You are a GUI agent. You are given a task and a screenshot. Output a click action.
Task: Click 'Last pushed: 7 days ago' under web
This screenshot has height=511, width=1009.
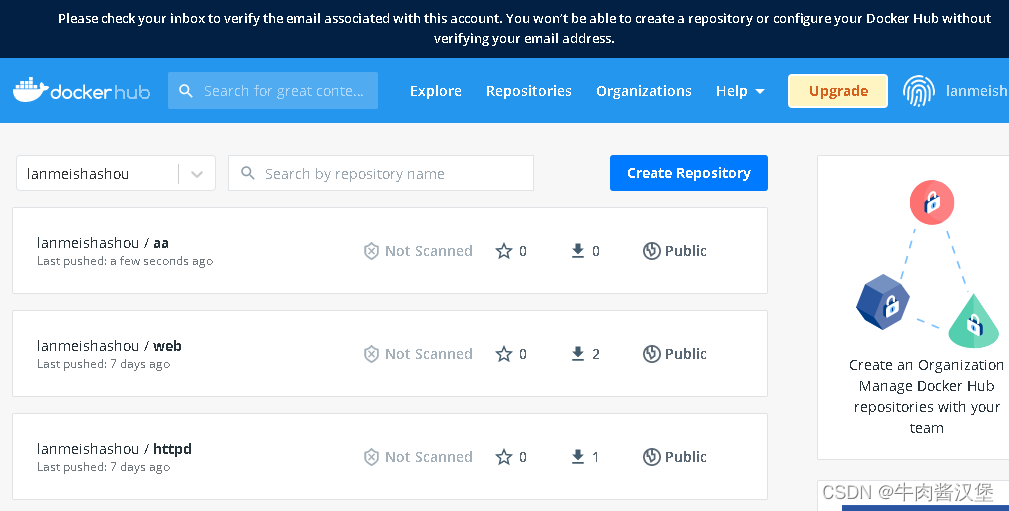point(104,364)
